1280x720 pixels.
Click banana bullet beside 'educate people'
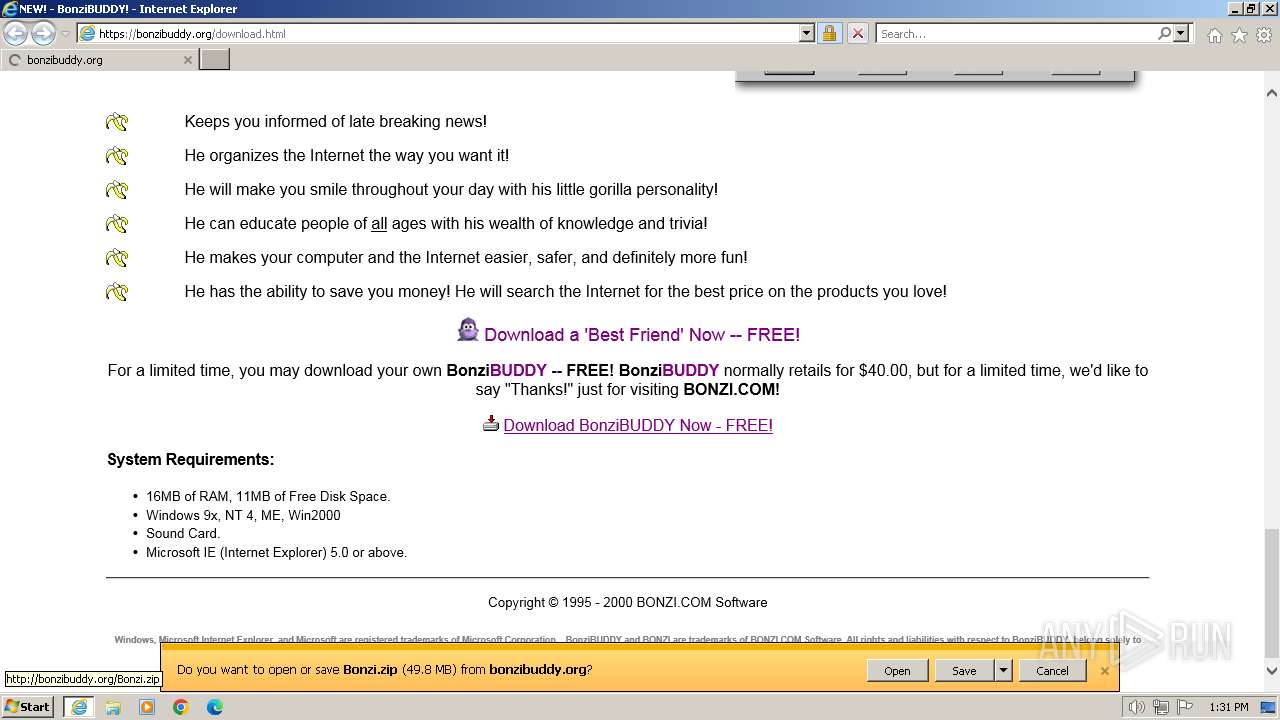[x=117, y=224]
